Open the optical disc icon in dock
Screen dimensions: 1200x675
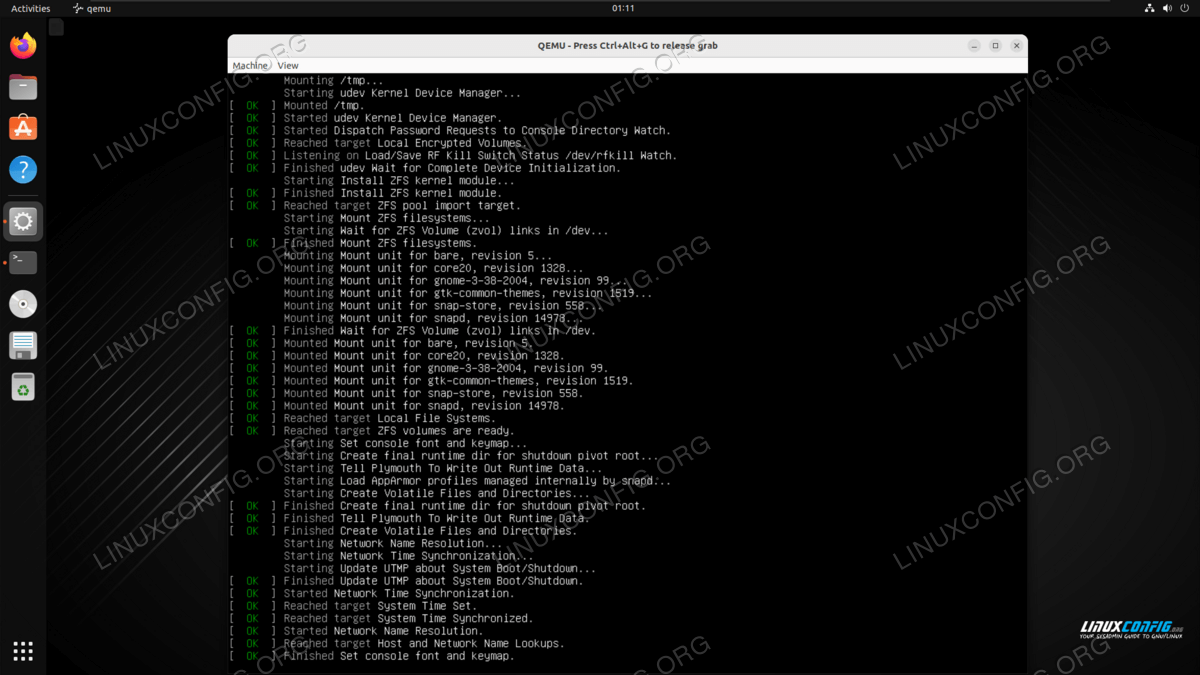23,304
